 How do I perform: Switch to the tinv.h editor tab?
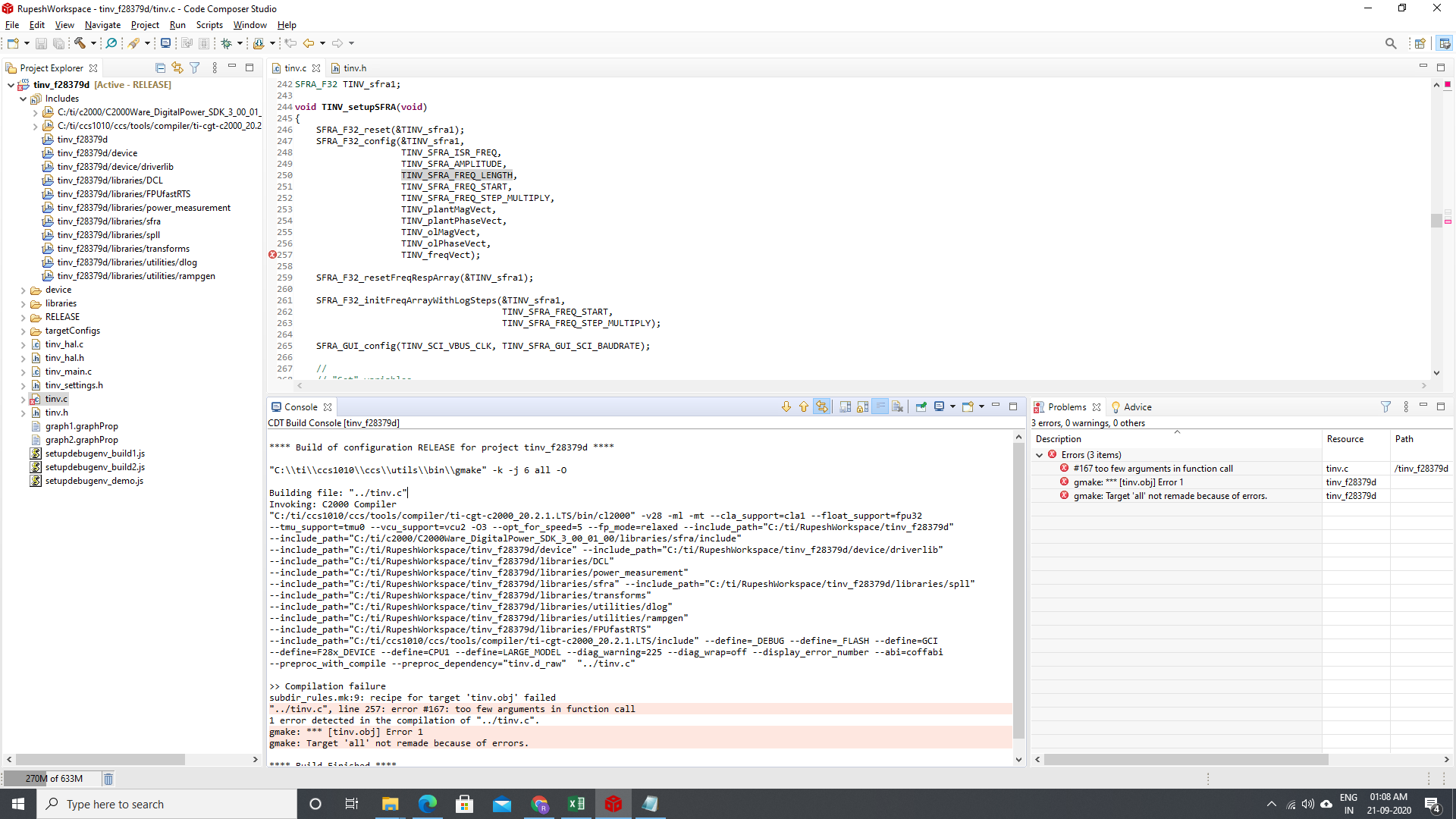click(x=354, y=68)
